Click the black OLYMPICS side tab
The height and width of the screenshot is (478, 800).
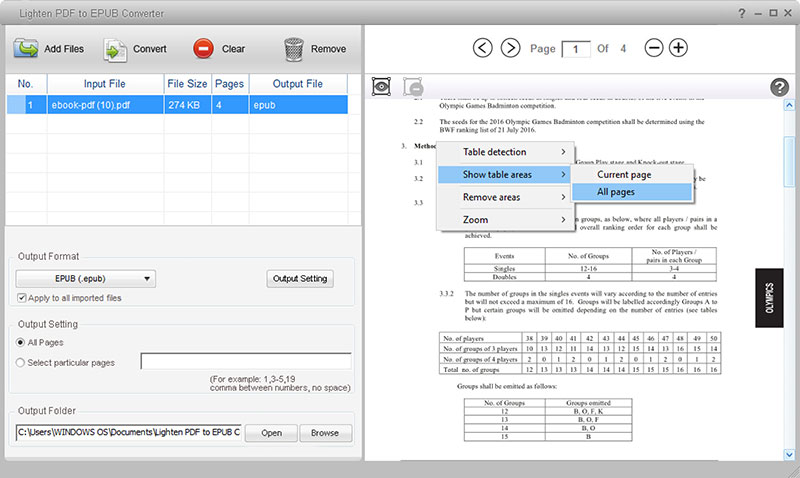coord(769,297)
